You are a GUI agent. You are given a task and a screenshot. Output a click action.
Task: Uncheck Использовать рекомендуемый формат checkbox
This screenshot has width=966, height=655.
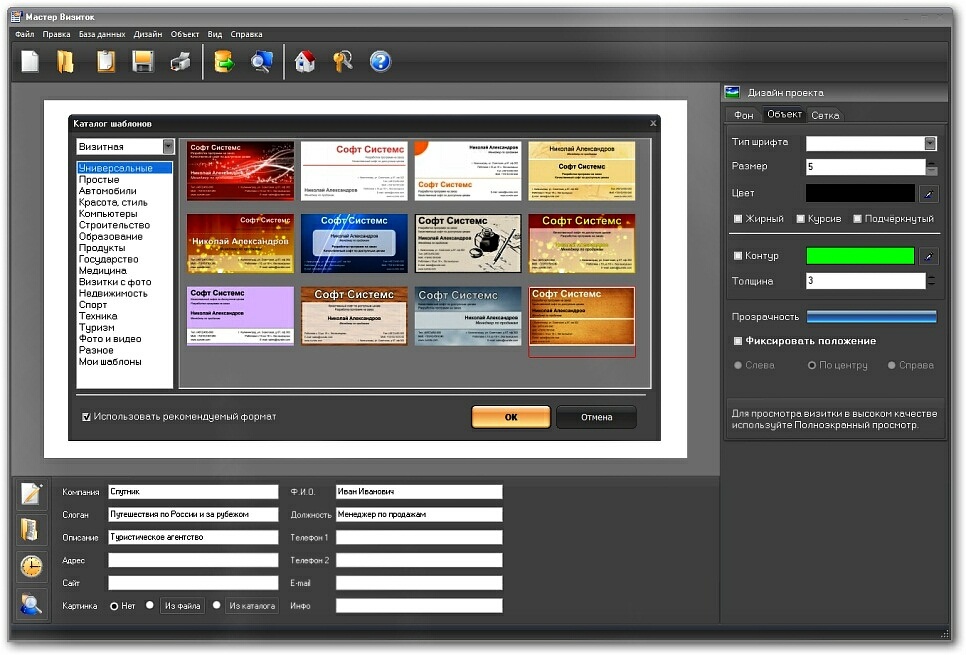click(x=87, y=417)
